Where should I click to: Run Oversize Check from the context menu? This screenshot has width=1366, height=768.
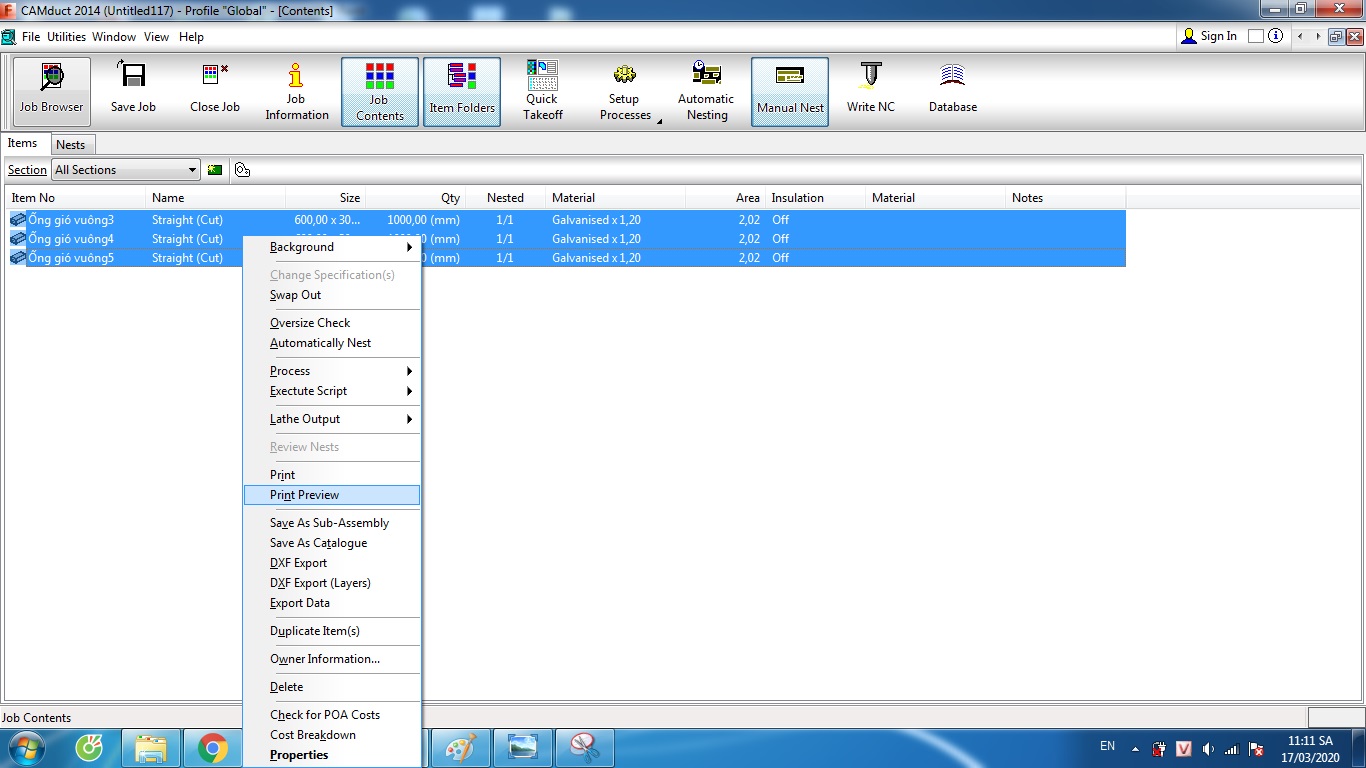pos(332,323)
